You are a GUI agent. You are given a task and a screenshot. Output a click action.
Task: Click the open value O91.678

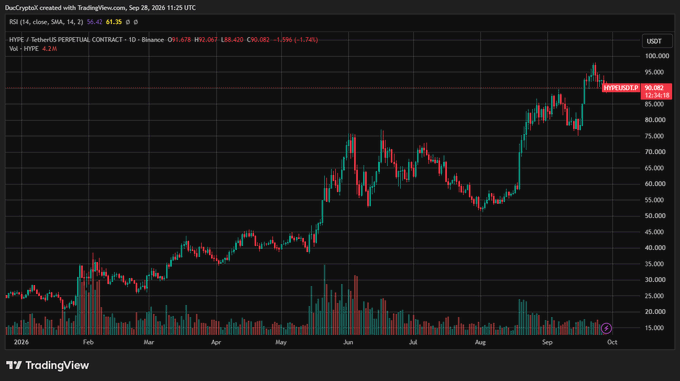click(180, 39)
